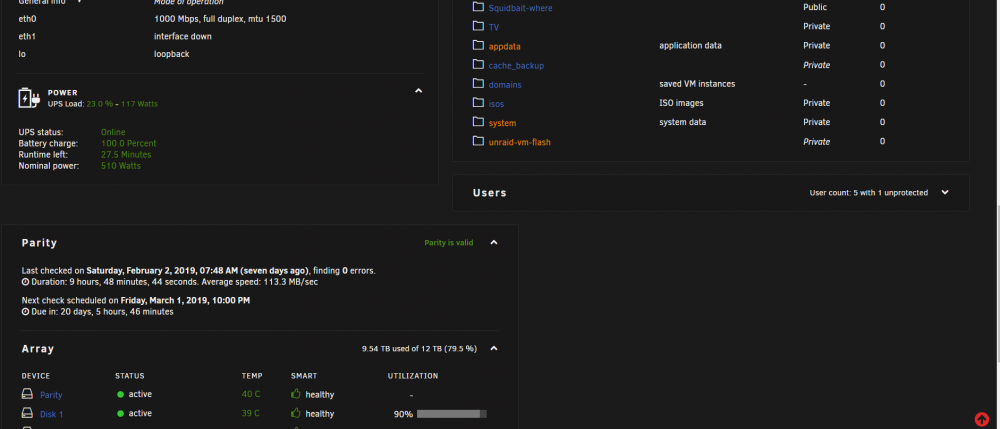Click the SMART column header

tap(304, 376)
